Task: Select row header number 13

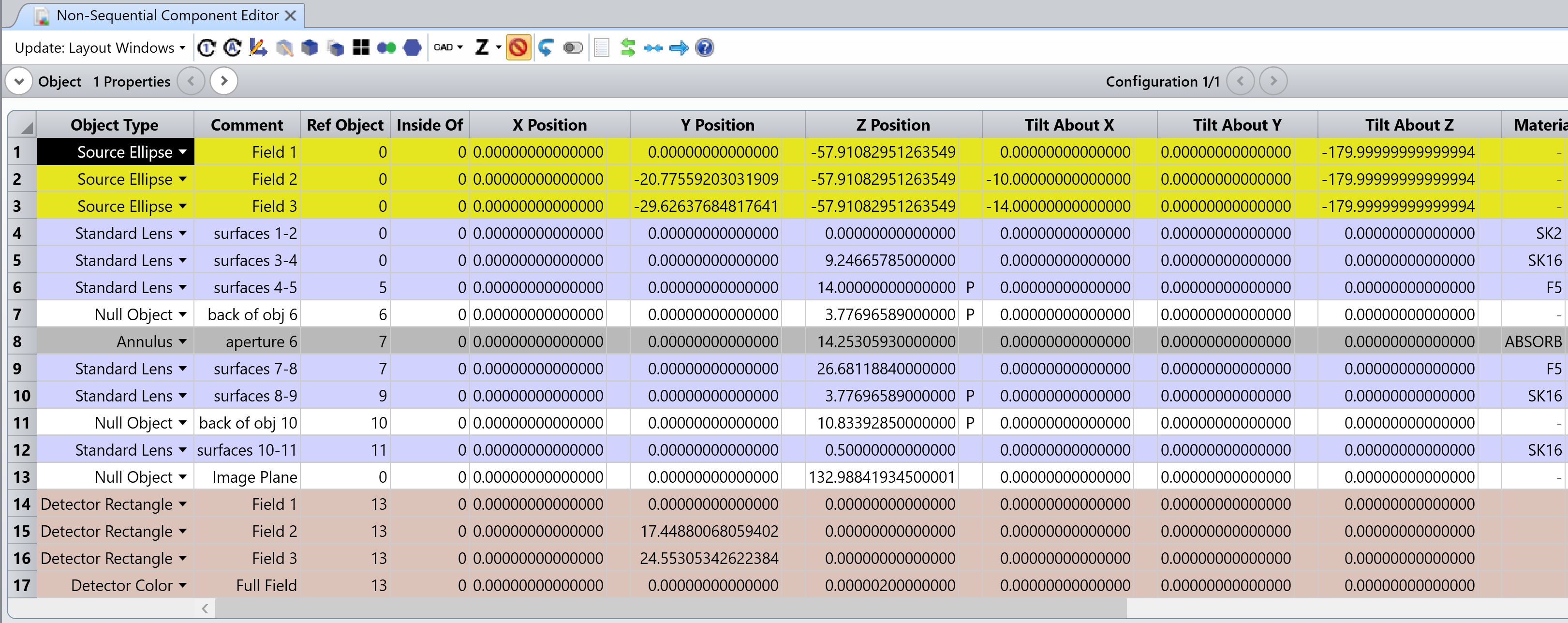Action: [22, 477]
